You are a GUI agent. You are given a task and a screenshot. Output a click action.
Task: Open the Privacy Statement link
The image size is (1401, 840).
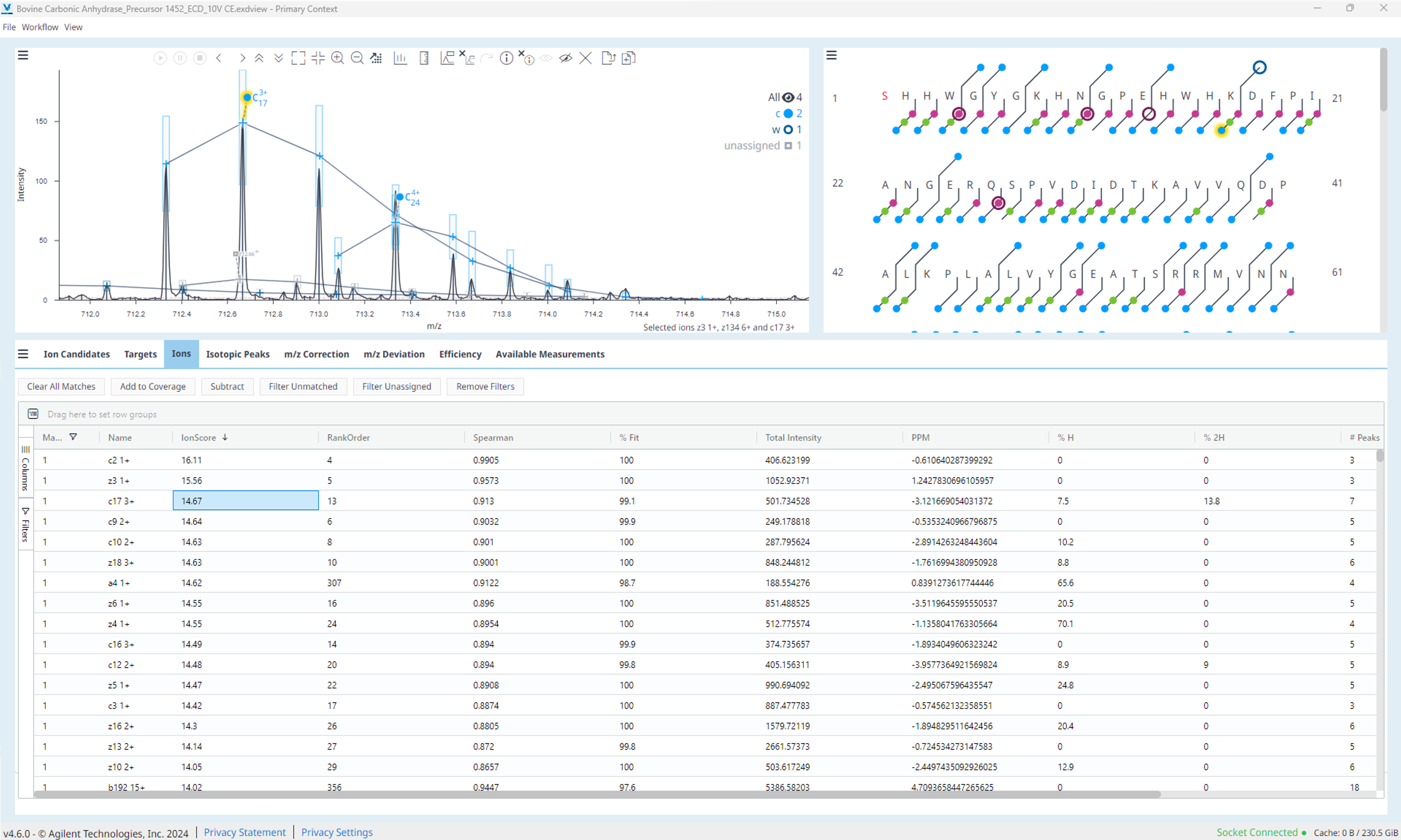click(x=245, y=832)
